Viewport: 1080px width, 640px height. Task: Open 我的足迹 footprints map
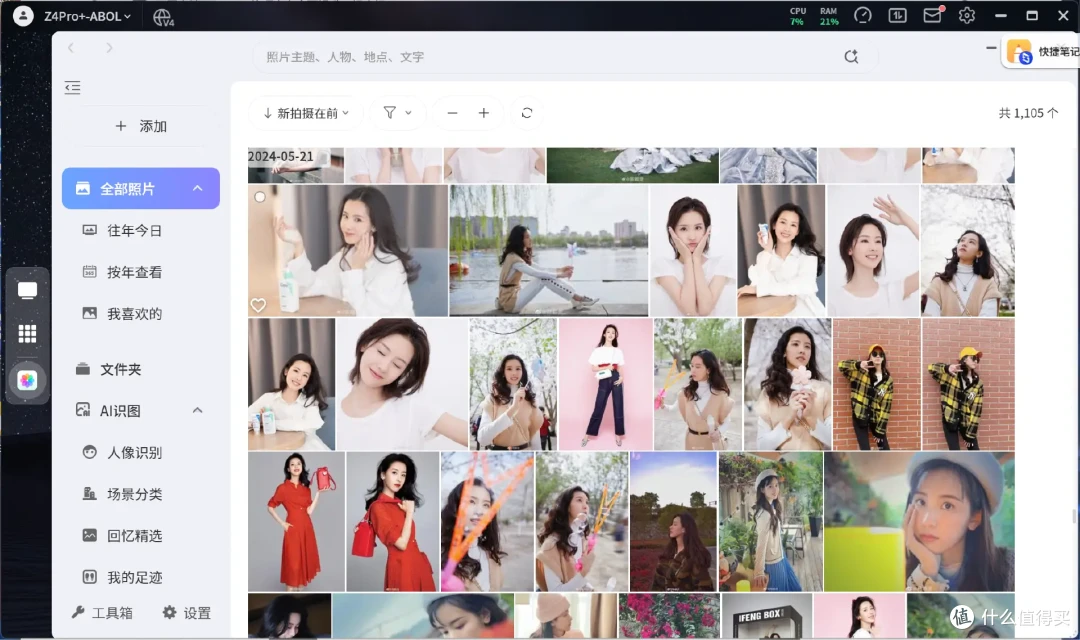(134, 577)
